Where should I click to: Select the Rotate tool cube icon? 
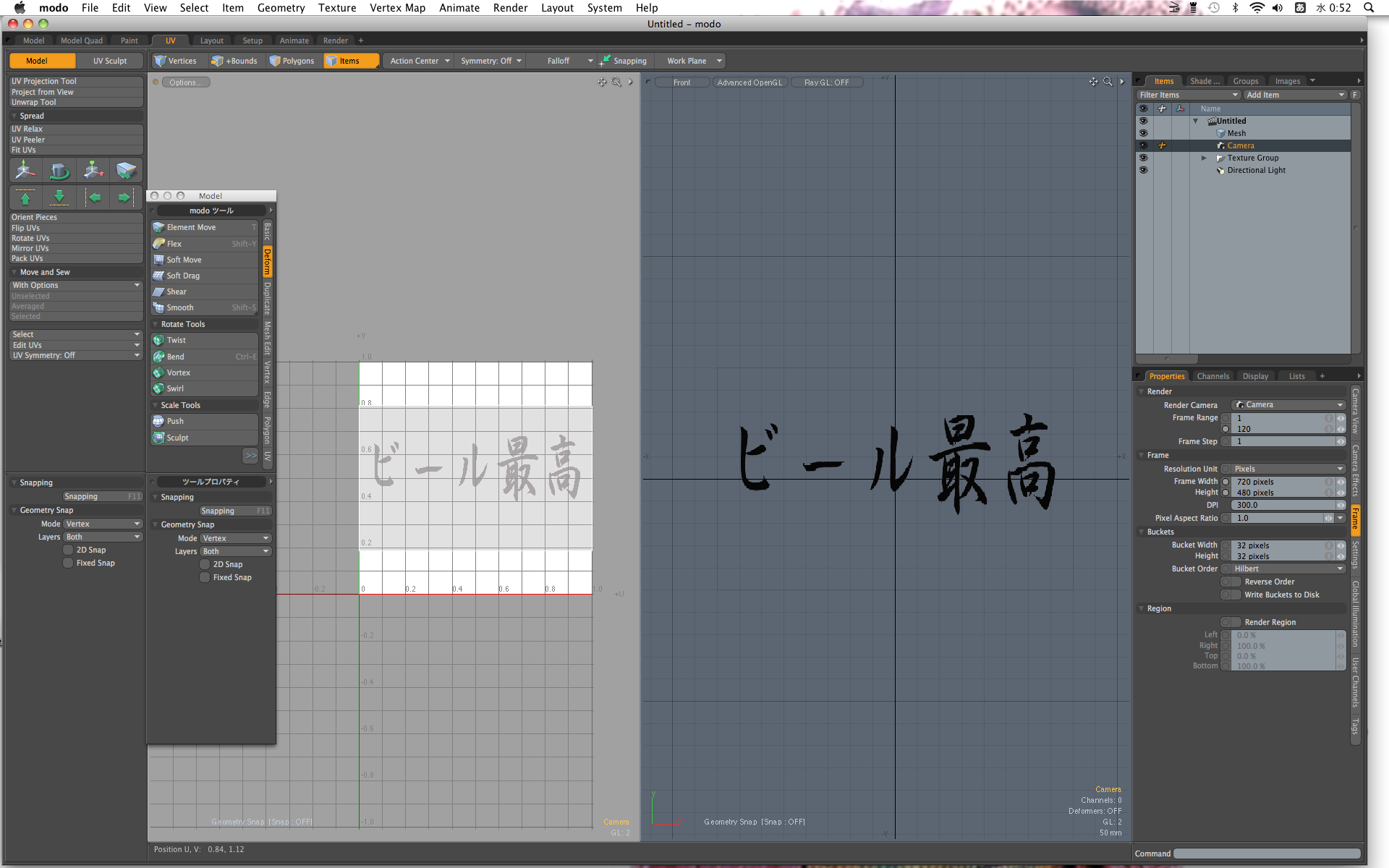tap(59, 171)
